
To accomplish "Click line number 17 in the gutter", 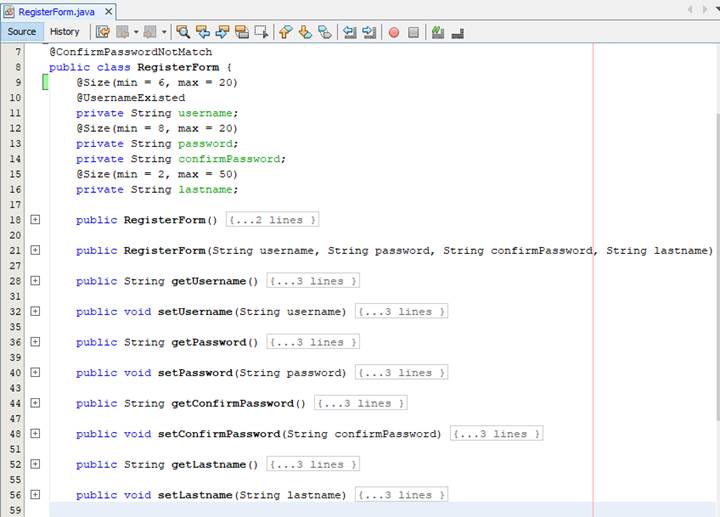I will 15,205.
